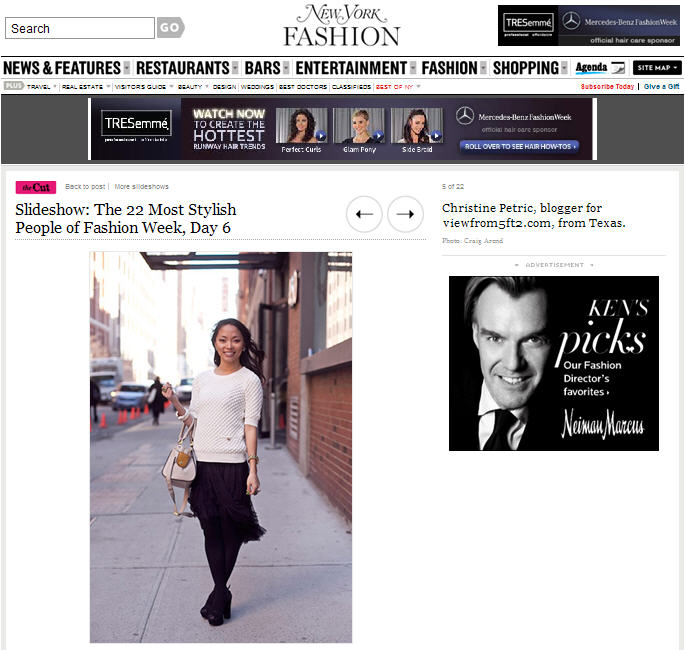Viewport: 685px width, 650px height.
Task: Click the GO search button
Action: (x=170, y=28)
